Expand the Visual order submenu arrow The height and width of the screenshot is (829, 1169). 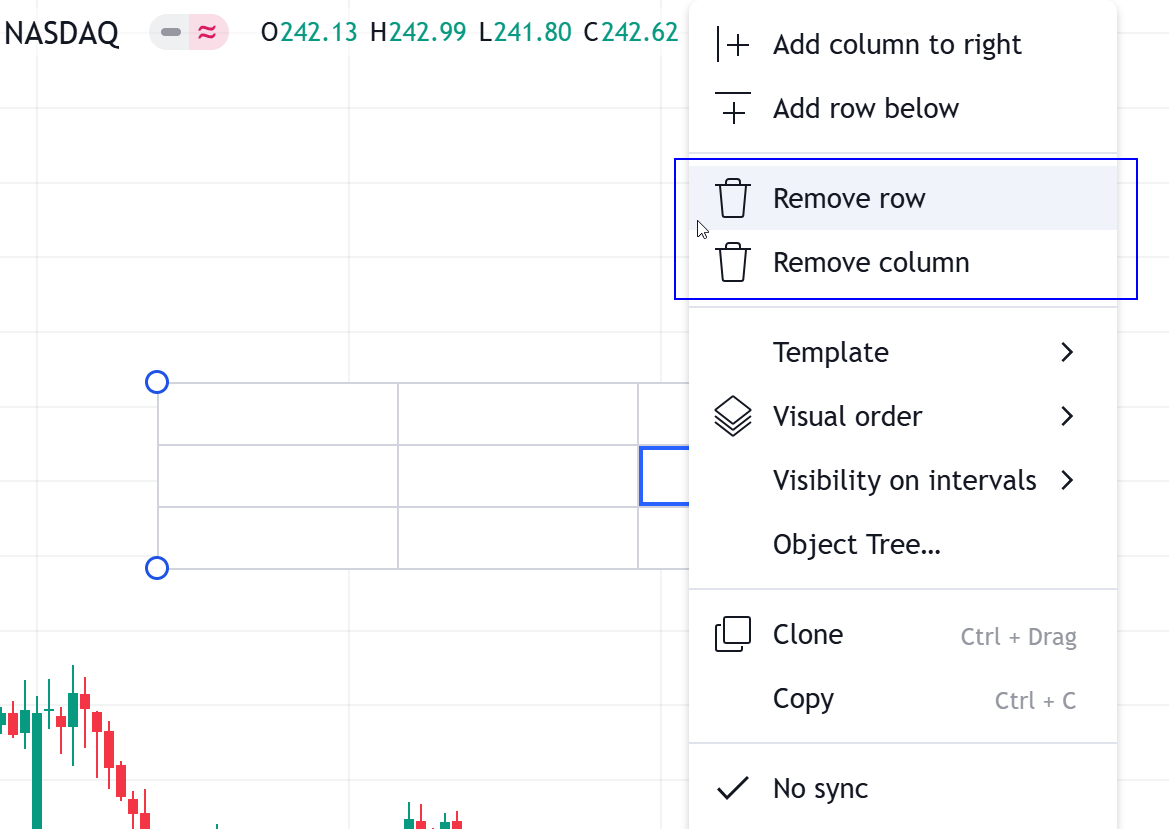[x=1067, y=416]
